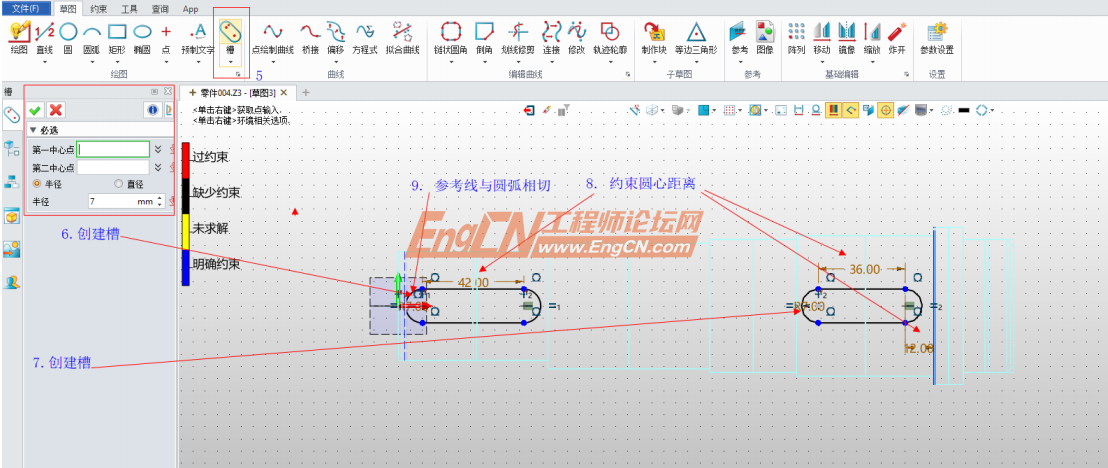Click the exit sketch icon above canvas
The width and height of the screenshot is (1108, 468).
[x=530, y=110]
